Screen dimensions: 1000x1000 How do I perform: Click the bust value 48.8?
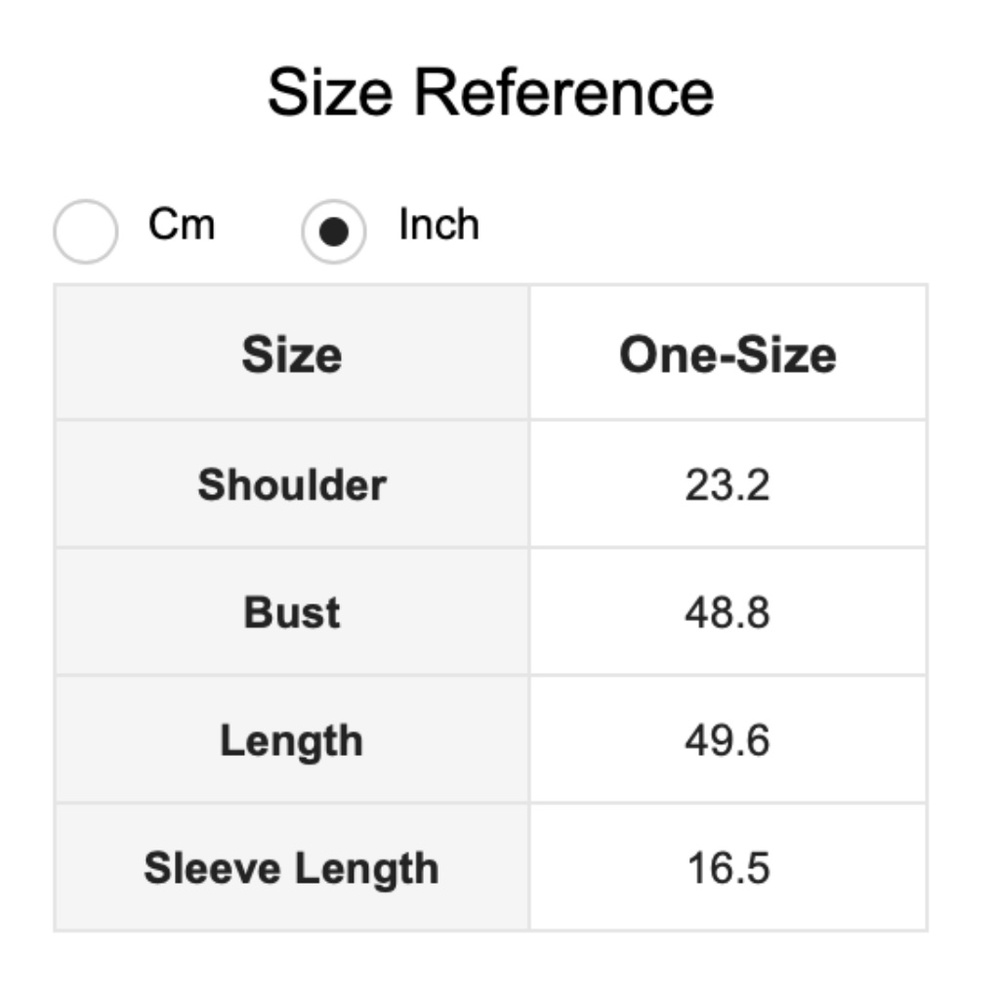728,613
